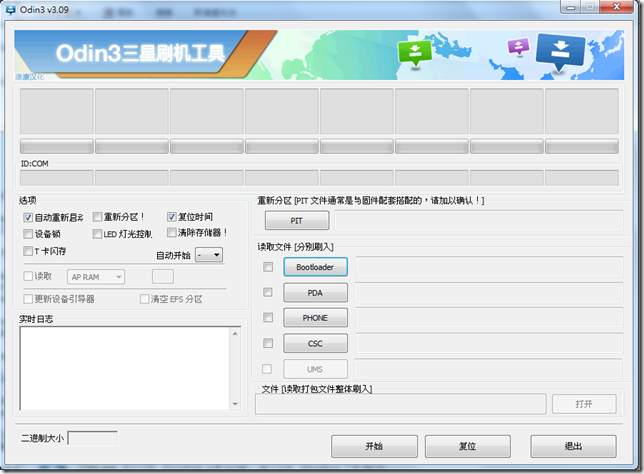Viewport: 644px width, 474px height.
Task: Click the log scrollbar up arrow
Action: (x=235, y=334)
